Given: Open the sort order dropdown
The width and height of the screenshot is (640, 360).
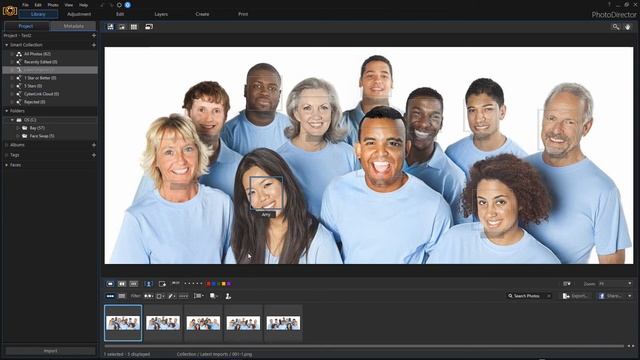Looking at the screenshot, I should click(x=198, y=296).
